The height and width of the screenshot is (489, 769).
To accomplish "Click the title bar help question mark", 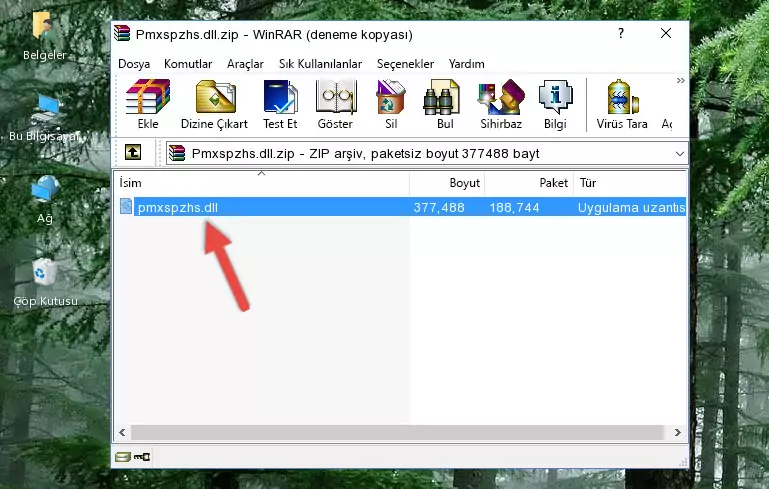I will pyautogui.click(x=621, y=33).
